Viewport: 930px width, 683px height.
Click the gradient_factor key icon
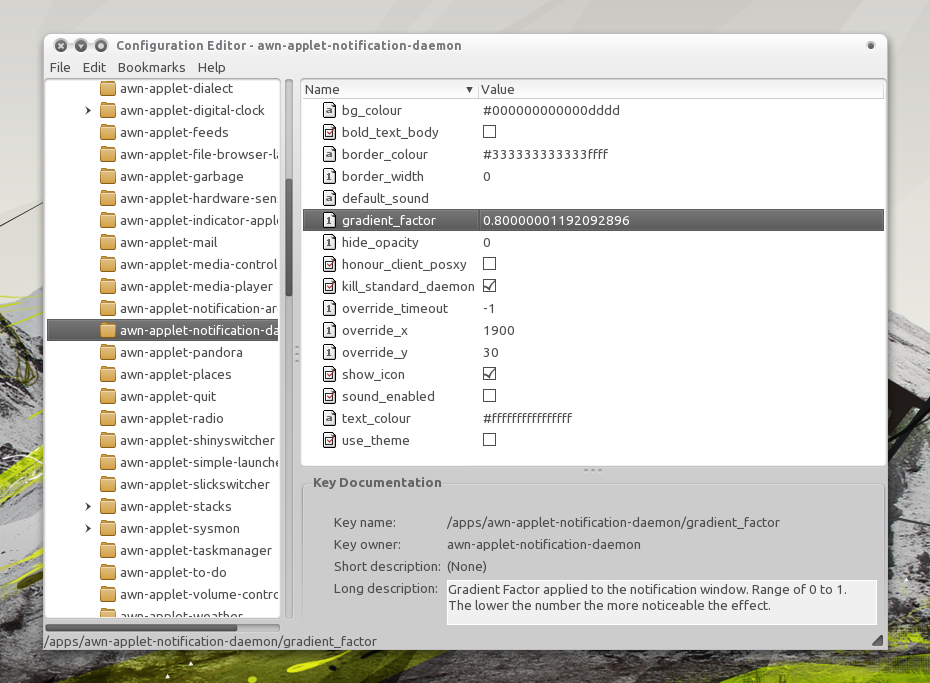329,220
